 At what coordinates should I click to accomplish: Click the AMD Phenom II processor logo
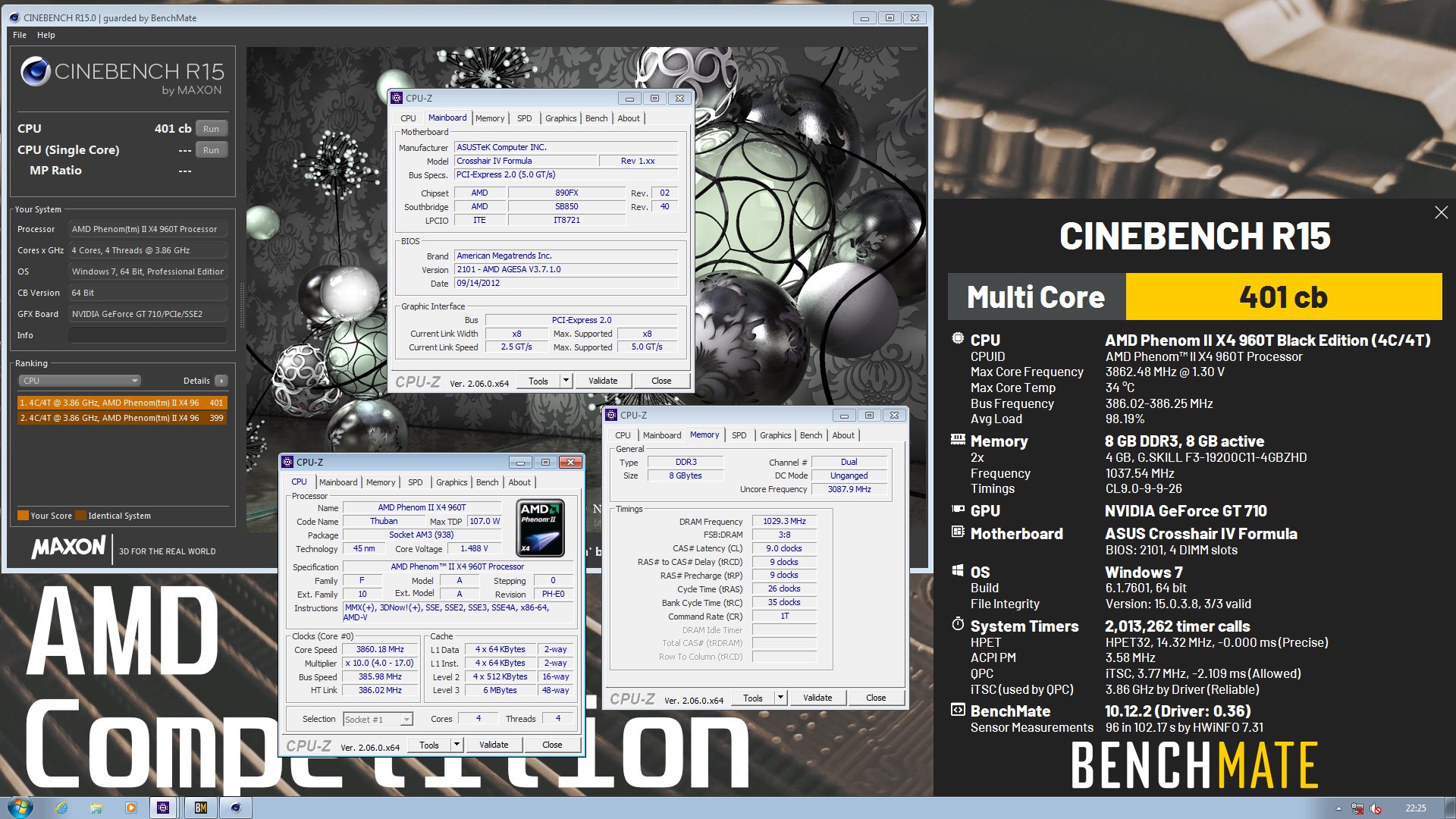click(540, 528)
